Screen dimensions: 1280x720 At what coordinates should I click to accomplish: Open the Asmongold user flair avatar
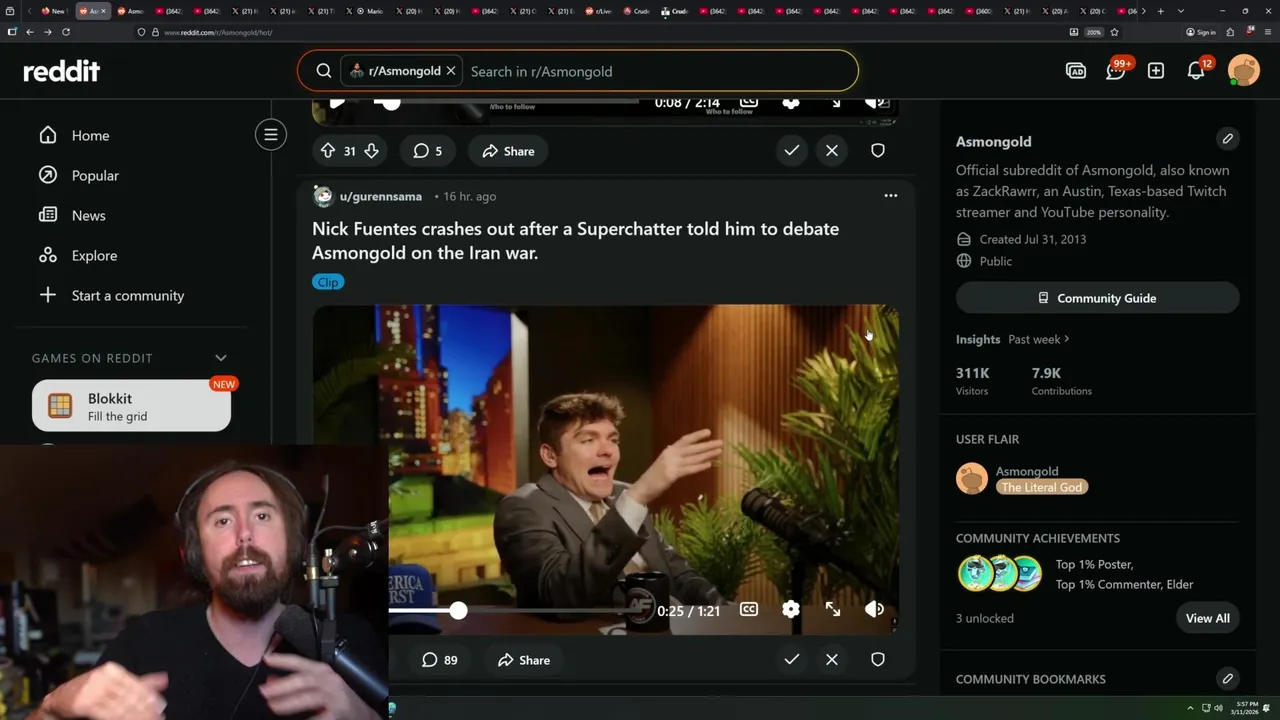pos(972,479)
